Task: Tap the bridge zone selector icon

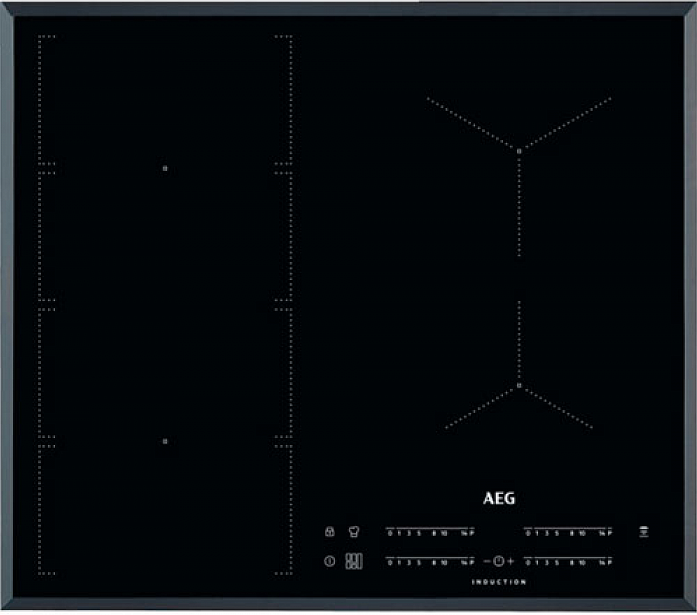Action: (x=353, y=561)
